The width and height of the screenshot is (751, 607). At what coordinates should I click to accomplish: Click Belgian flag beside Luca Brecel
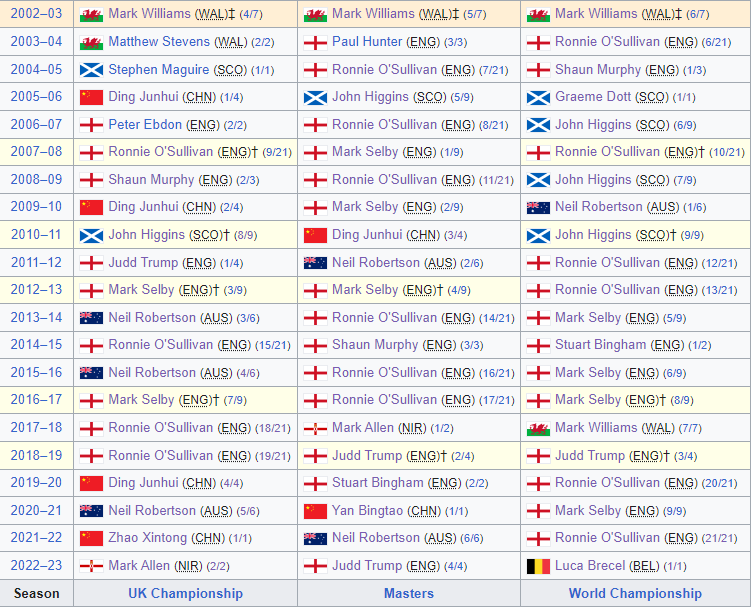tap(538, 566)
